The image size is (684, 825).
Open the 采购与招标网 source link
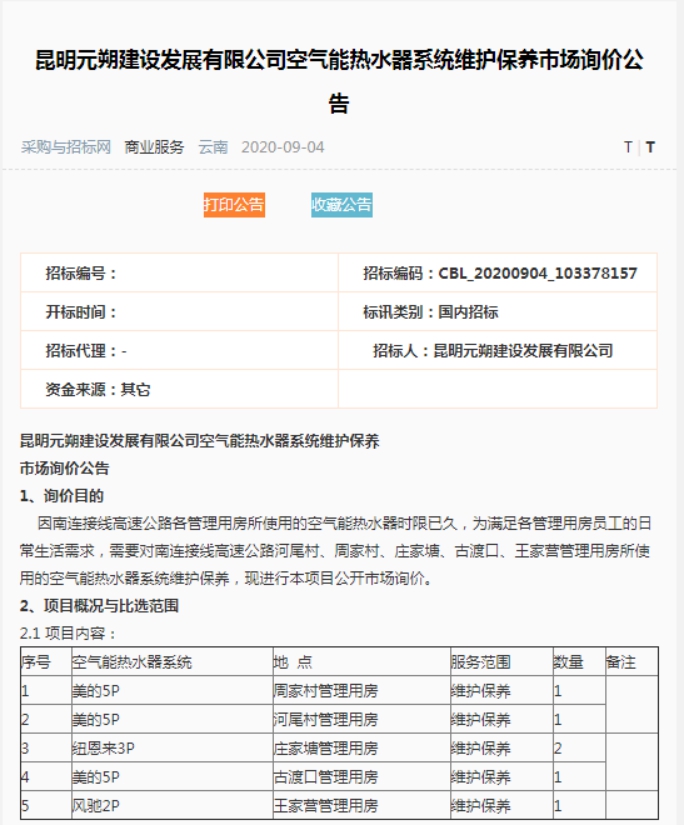click(66, 147)
